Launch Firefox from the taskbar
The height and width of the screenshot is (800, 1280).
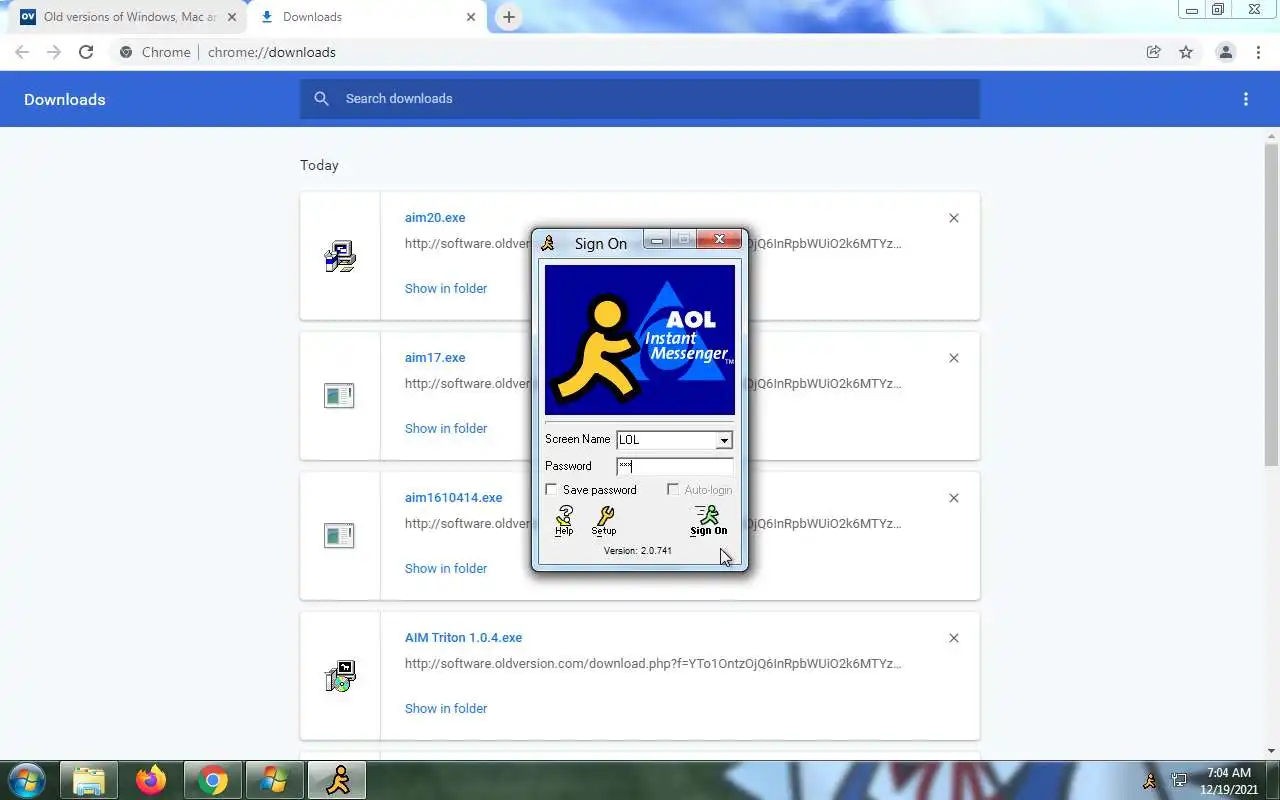tap(151, 780)
